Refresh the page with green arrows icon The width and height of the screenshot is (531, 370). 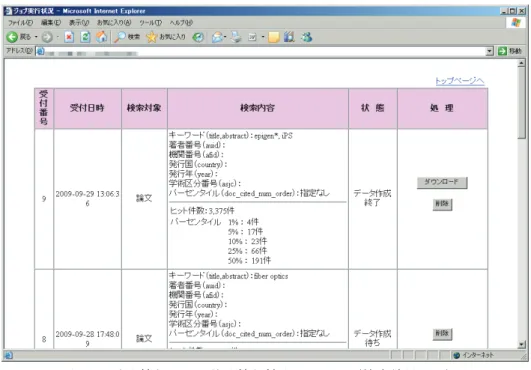(x=85, y=37)
